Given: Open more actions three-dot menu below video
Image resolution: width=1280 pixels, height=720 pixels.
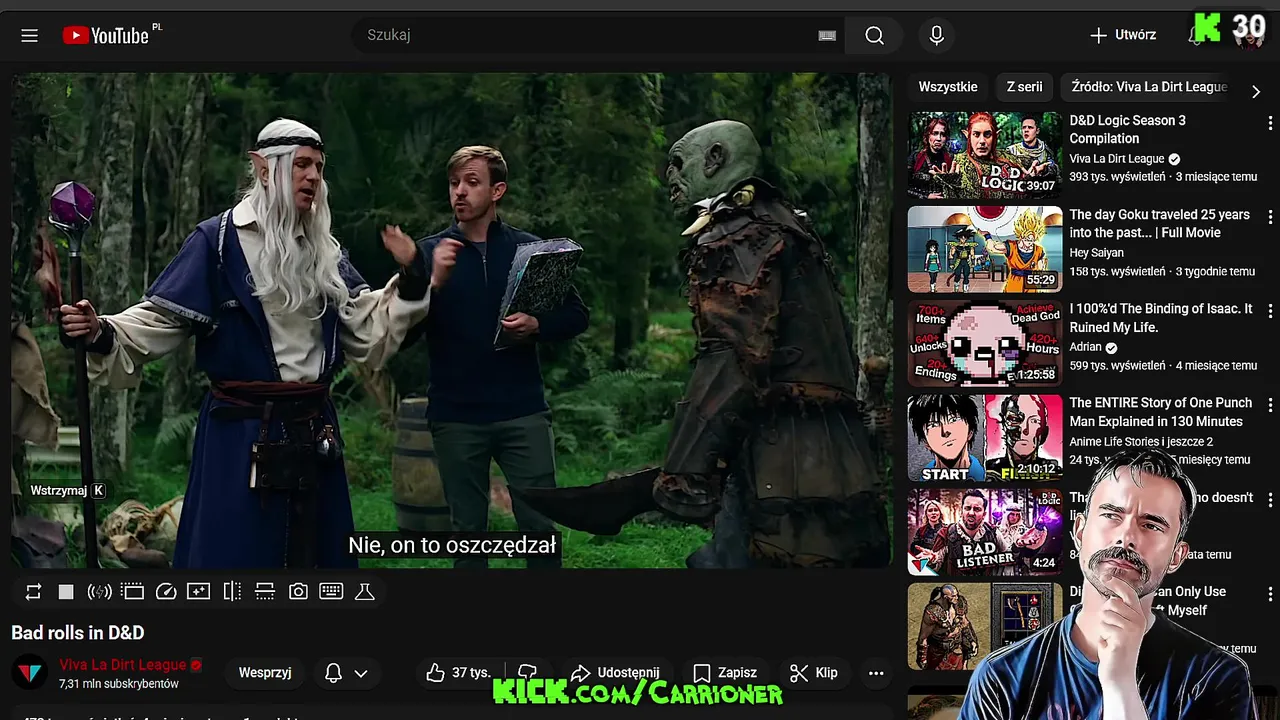Looking at the screenshot, I should point(876,673).
